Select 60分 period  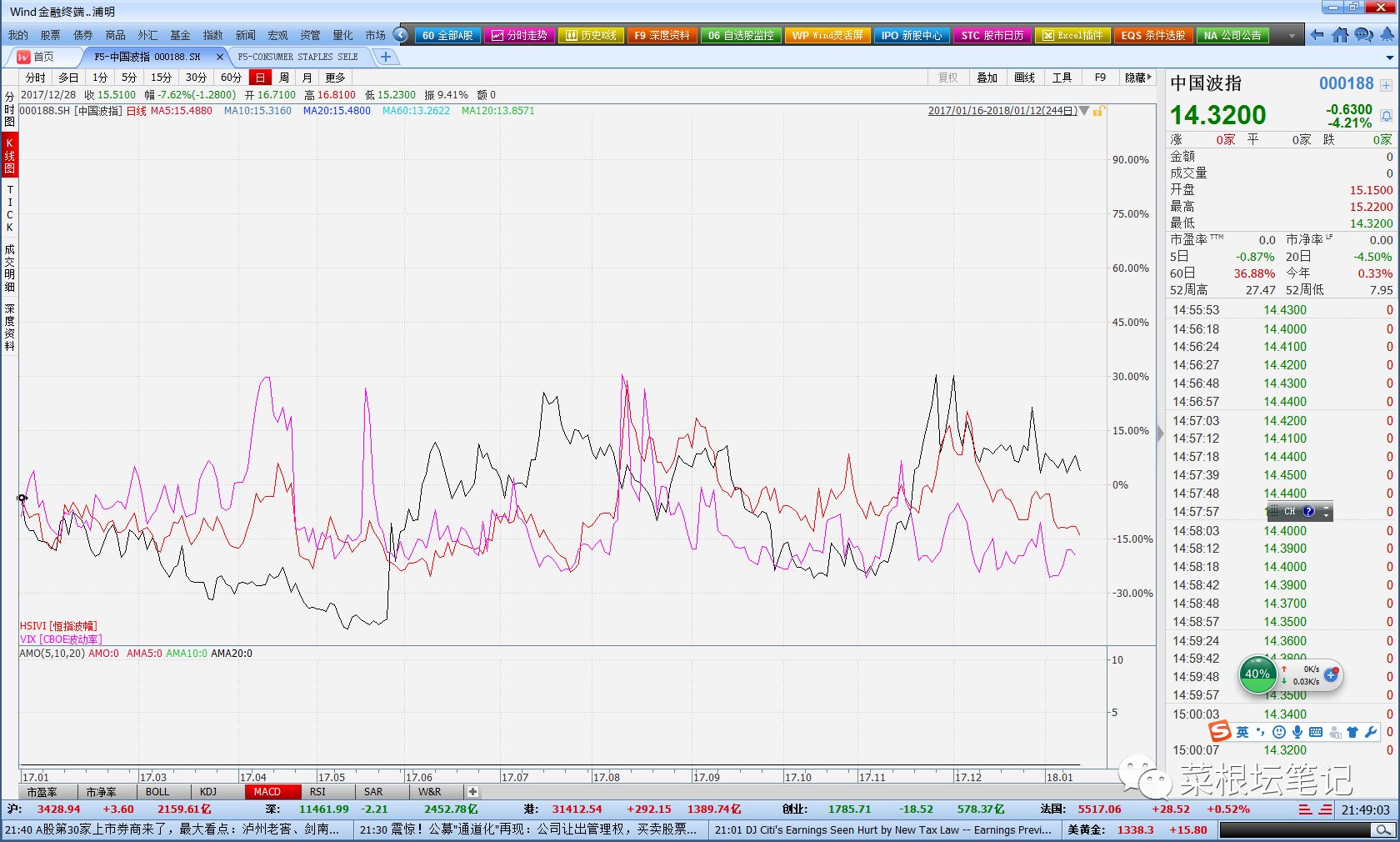(231, 78)
